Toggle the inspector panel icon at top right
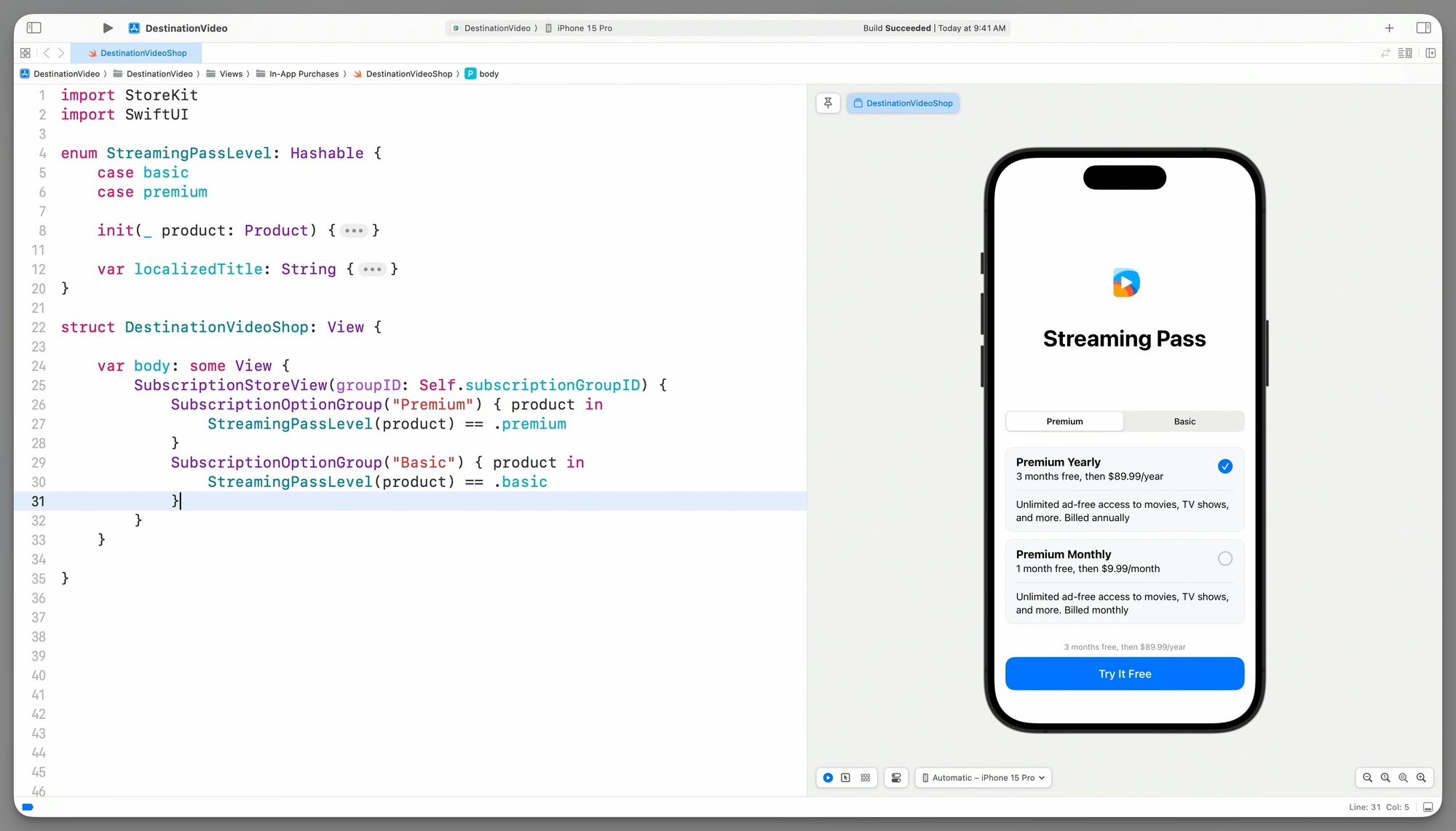The height and width of the screenshot is (831, 1456). tap(1423, 28)
